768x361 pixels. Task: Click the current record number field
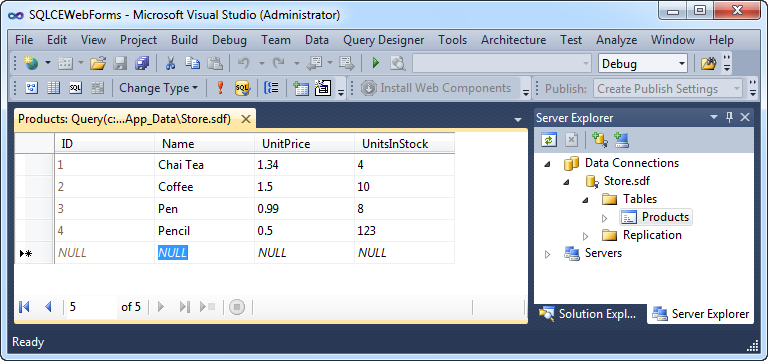tap(92, 307)
